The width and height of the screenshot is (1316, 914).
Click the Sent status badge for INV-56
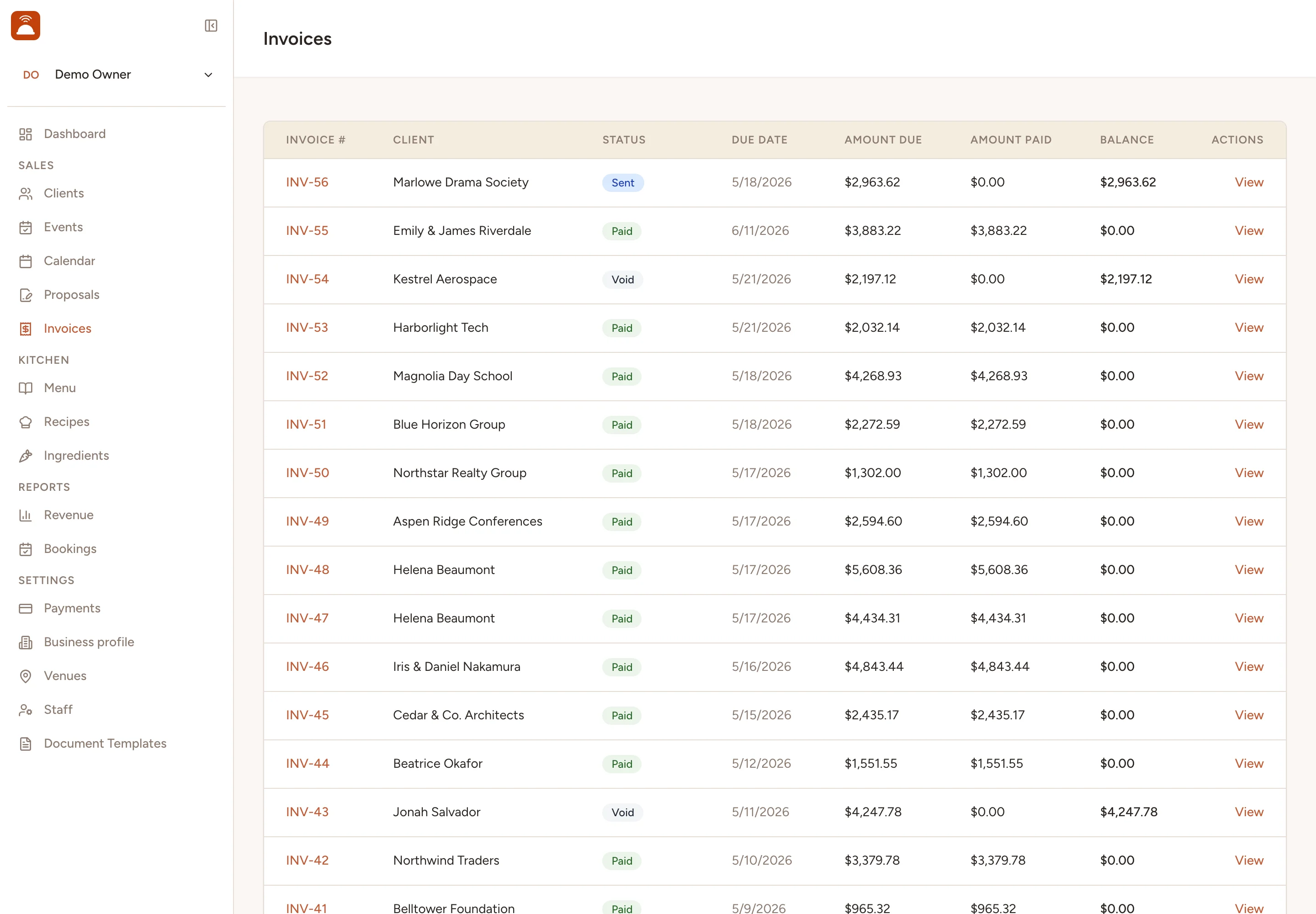[622, 183]
